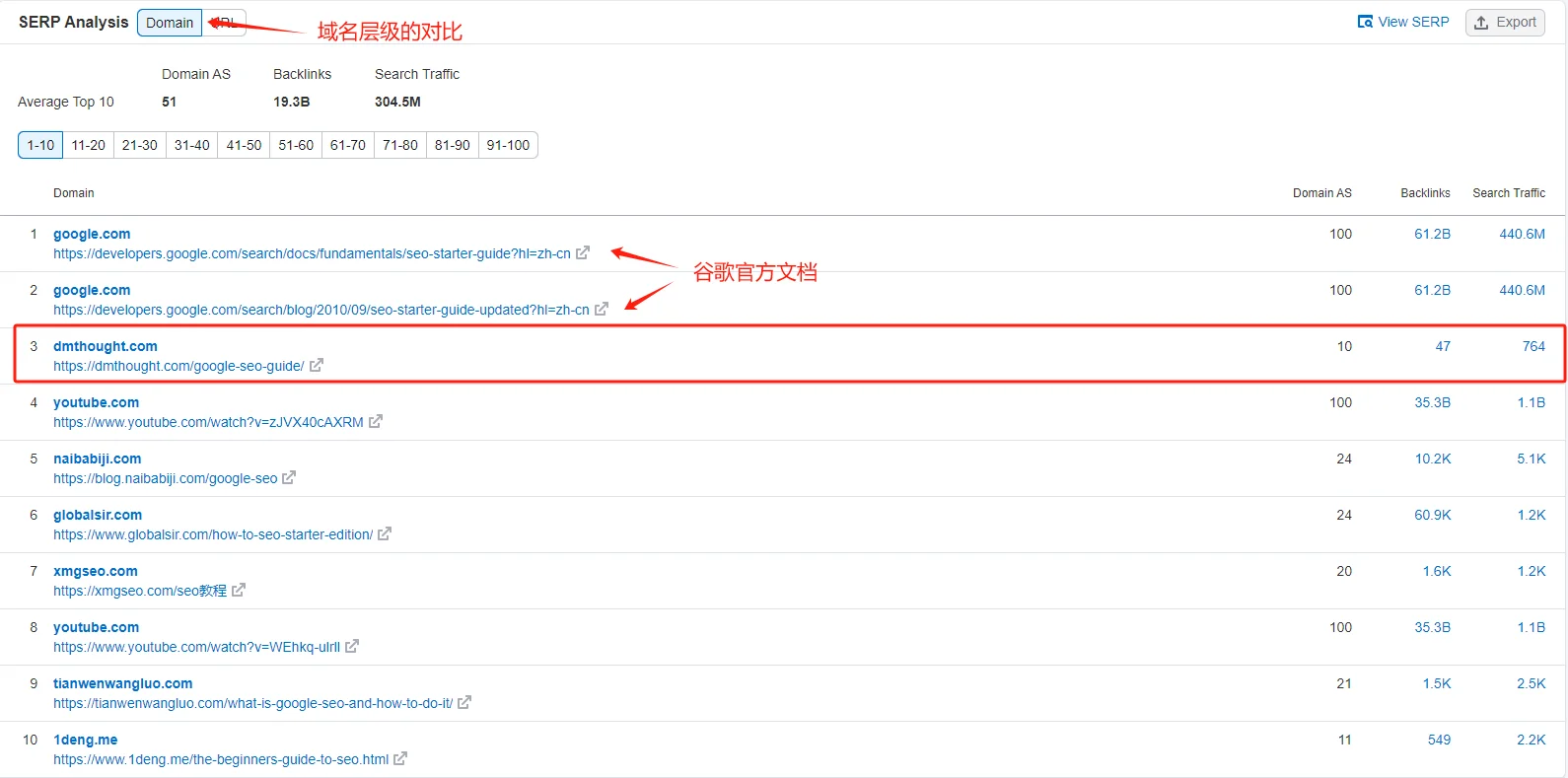
Task: Open the dmthought.com domain link
Action: coord(106,346)
